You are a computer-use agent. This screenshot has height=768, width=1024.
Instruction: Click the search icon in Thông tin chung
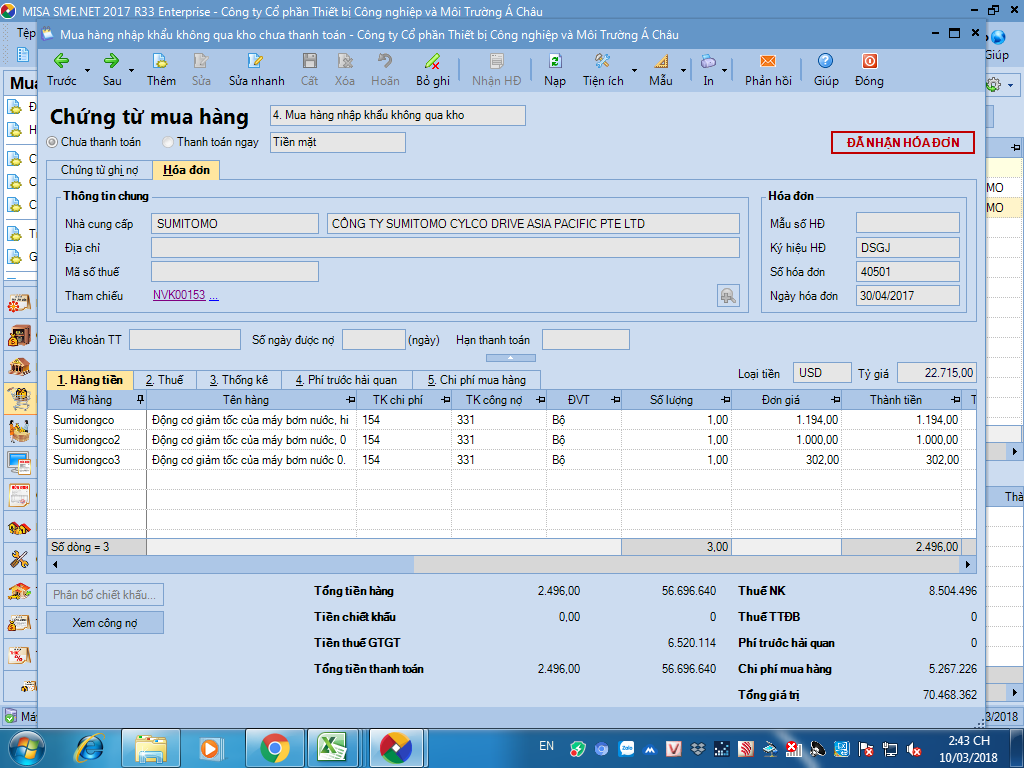(x=728, y=296)
